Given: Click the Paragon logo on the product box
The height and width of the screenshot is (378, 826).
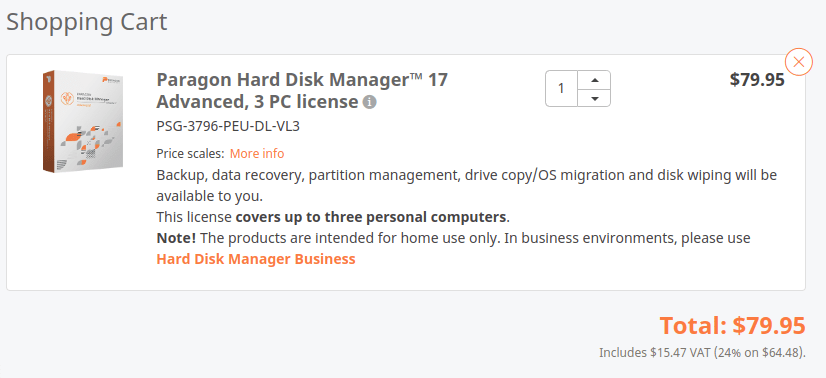Looking at the screenshot, I should [x=112, y=80].
